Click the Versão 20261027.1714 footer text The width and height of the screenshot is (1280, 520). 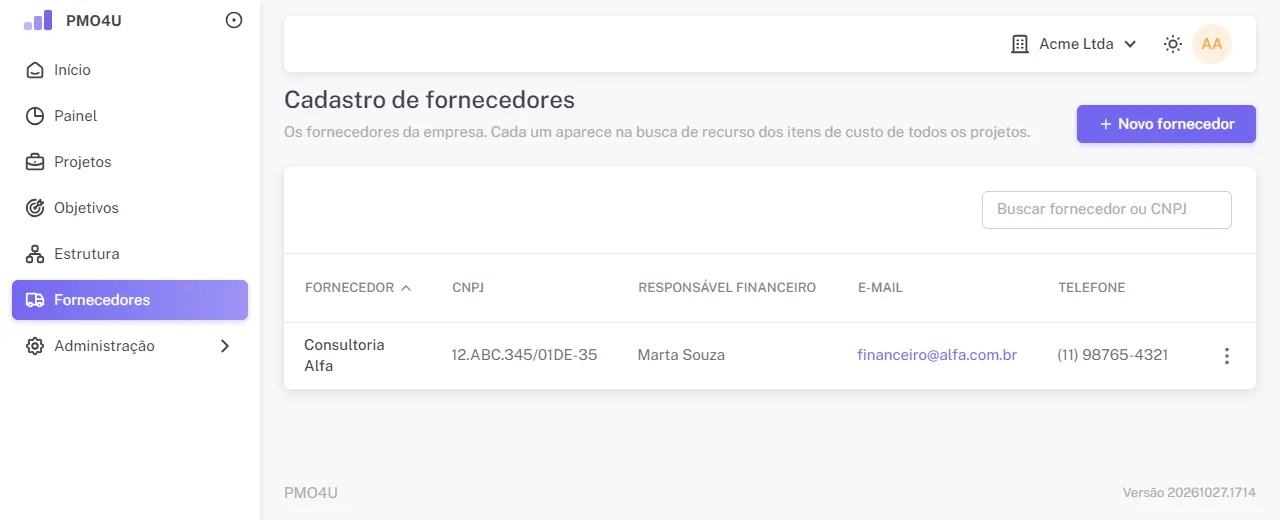[x=1189, y=493]
